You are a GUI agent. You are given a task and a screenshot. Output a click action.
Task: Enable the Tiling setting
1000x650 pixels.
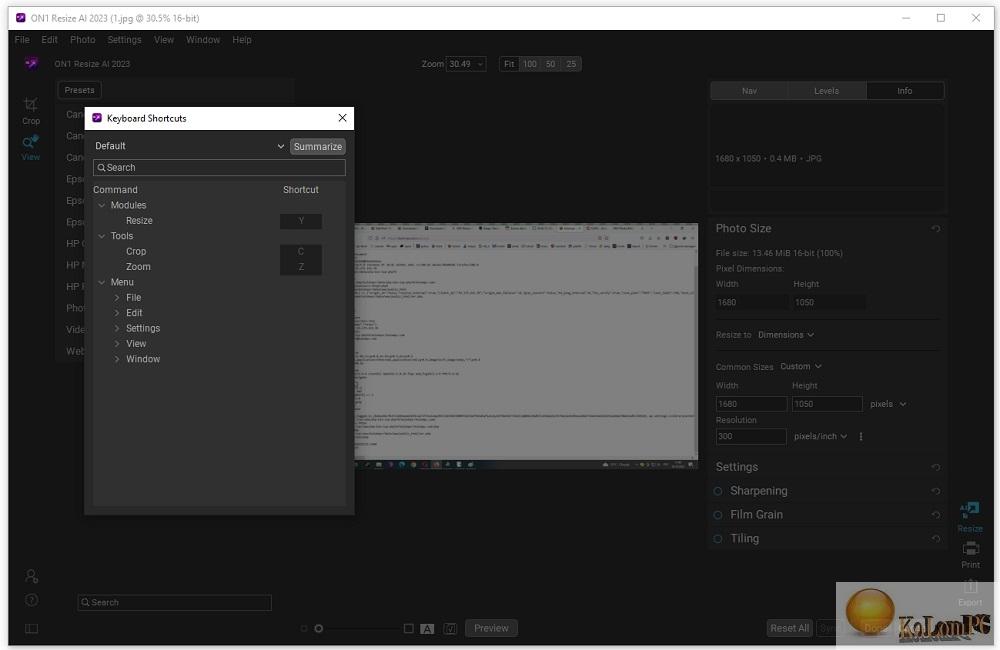tap(718, 539)
